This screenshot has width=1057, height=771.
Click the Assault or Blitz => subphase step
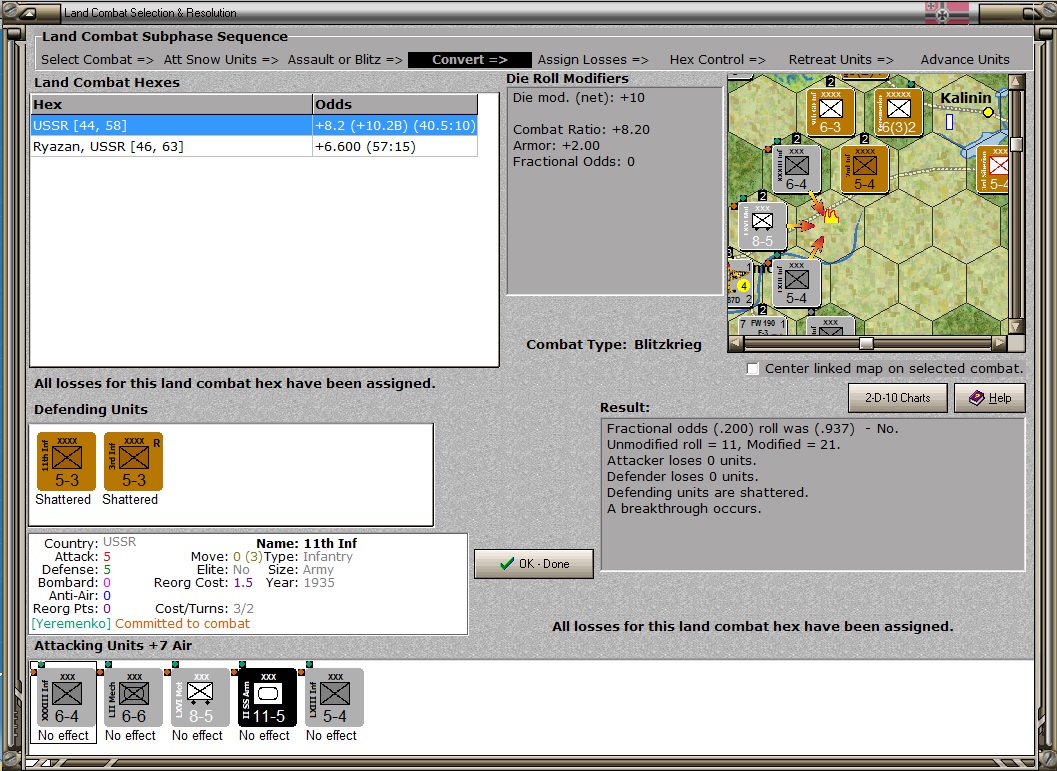pos(345,59)
